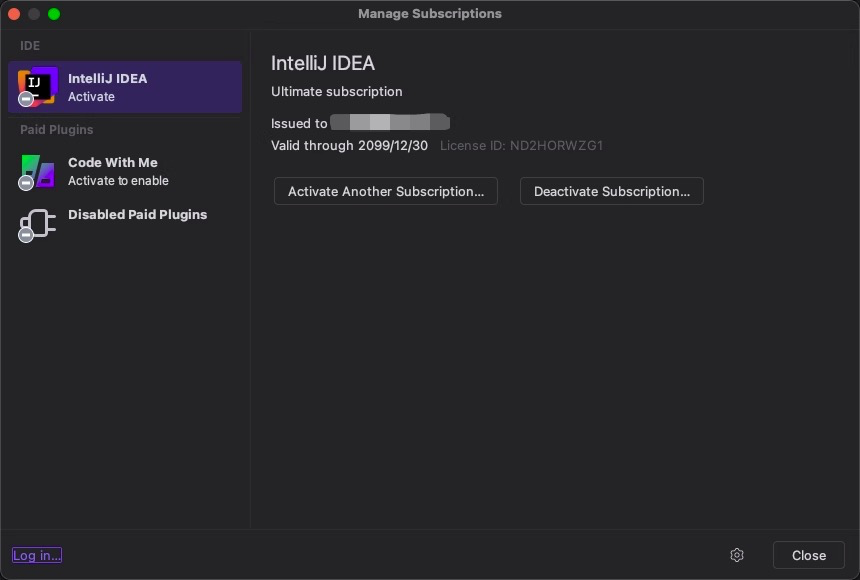Select Code With Me 'Activate to enable' entry
This screenshot has width=860, height=580.
click(118, 171)
